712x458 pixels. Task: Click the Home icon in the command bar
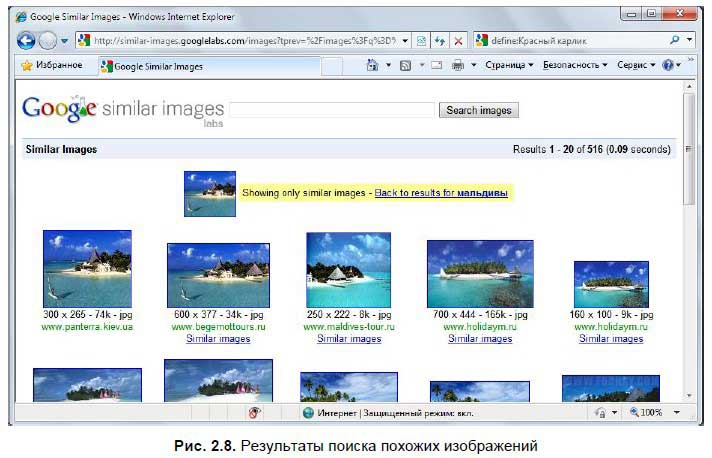373,65
